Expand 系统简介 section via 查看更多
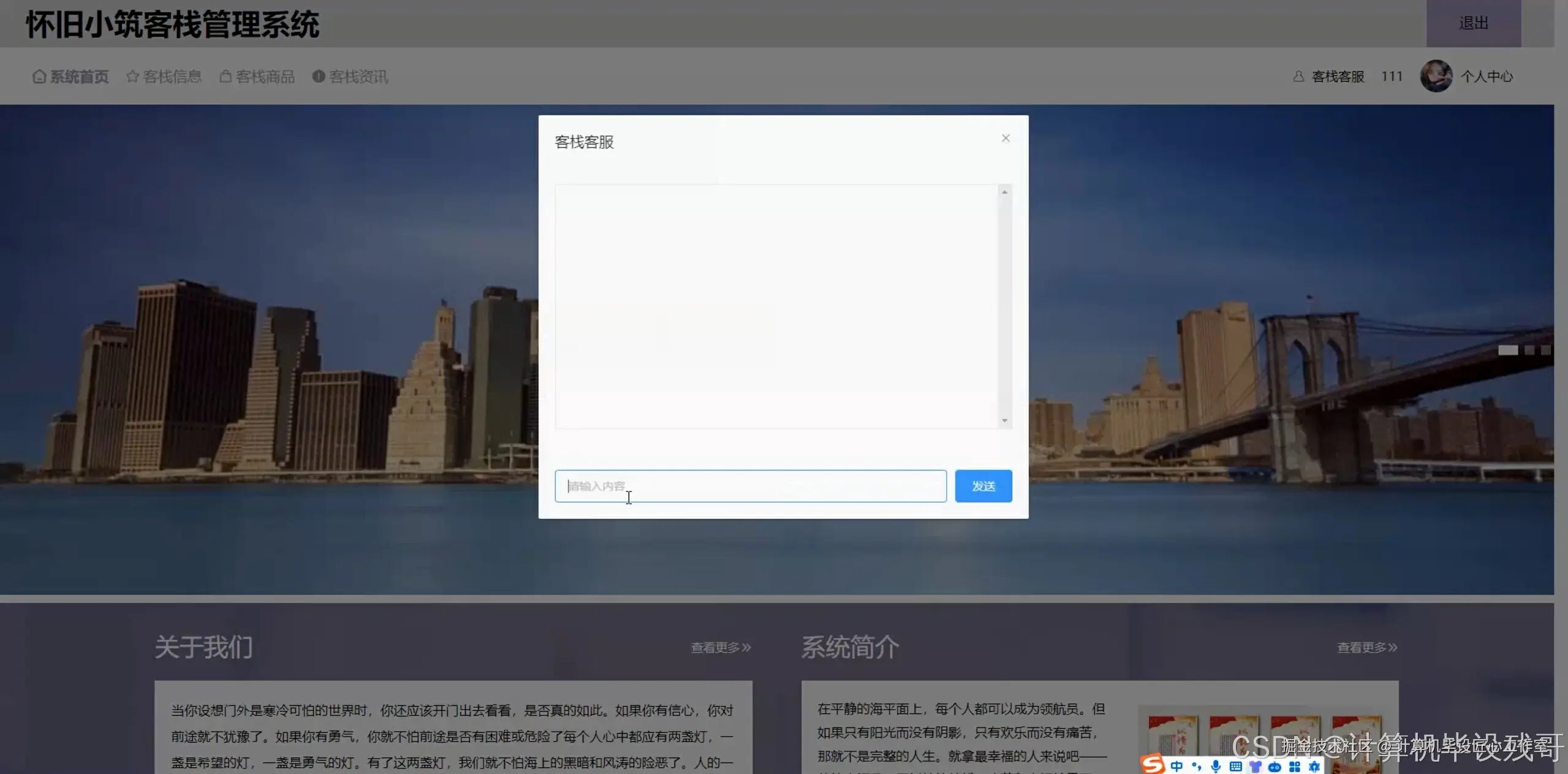 pos(1365,647)
